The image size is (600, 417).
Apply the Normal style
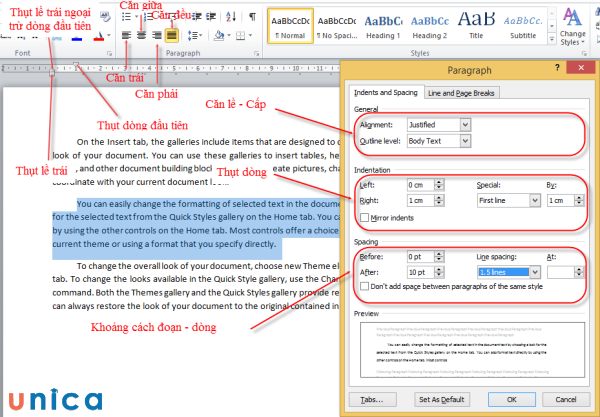coord(290,26)
